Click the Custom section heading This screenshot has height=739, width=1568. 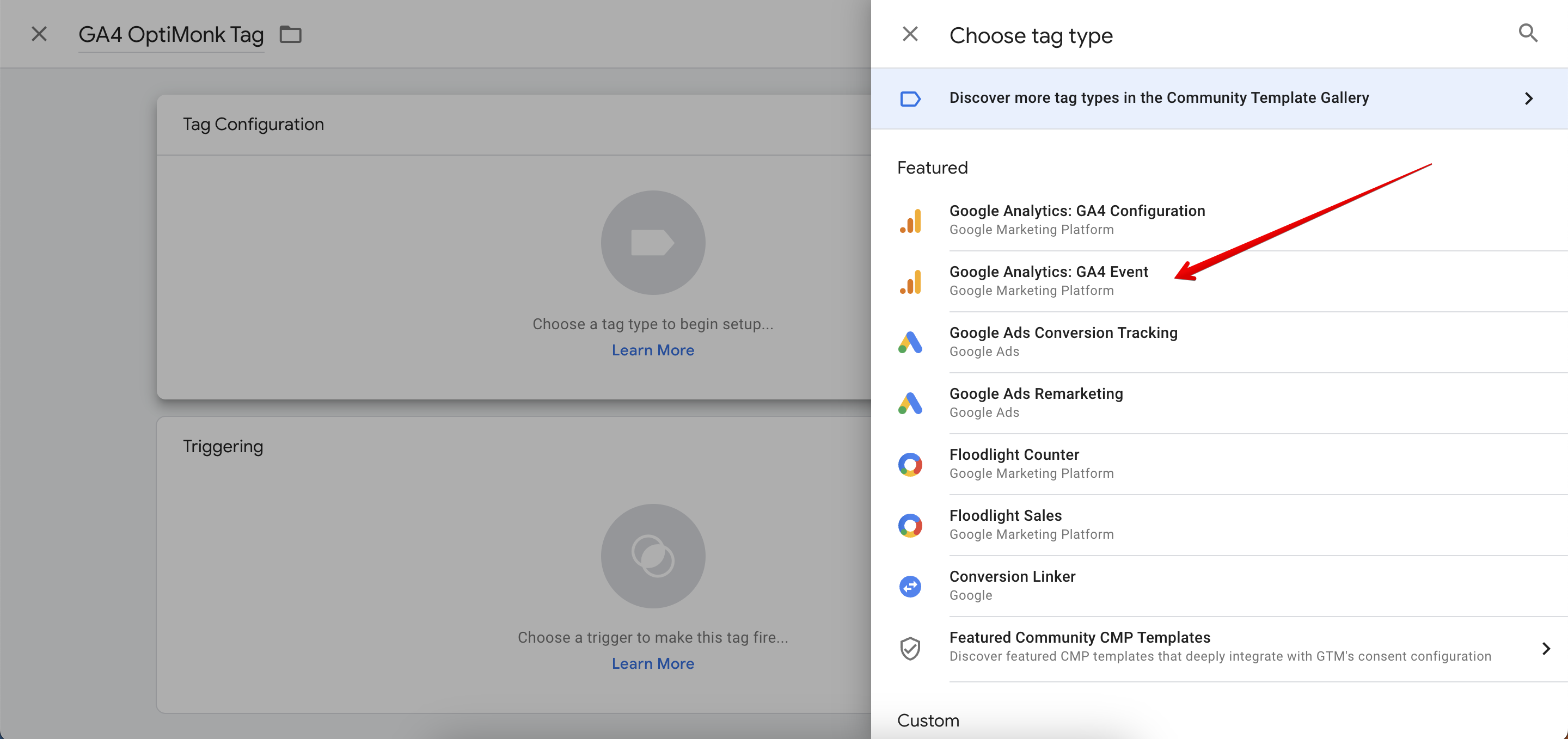click(x=928, y=720)
